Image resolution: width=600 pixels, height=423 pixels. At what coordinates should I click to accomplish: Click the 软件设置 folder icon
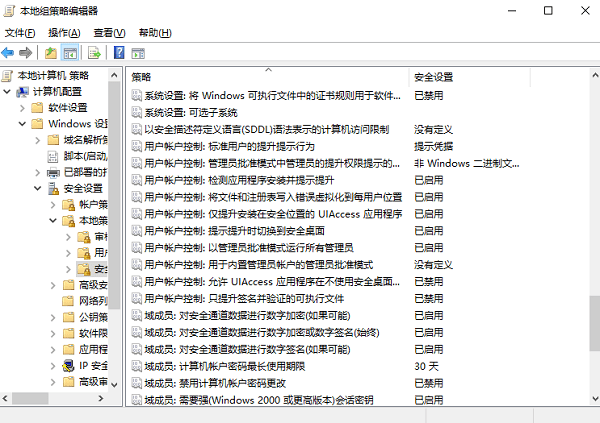pyautogui.click(x=37, y=108)
